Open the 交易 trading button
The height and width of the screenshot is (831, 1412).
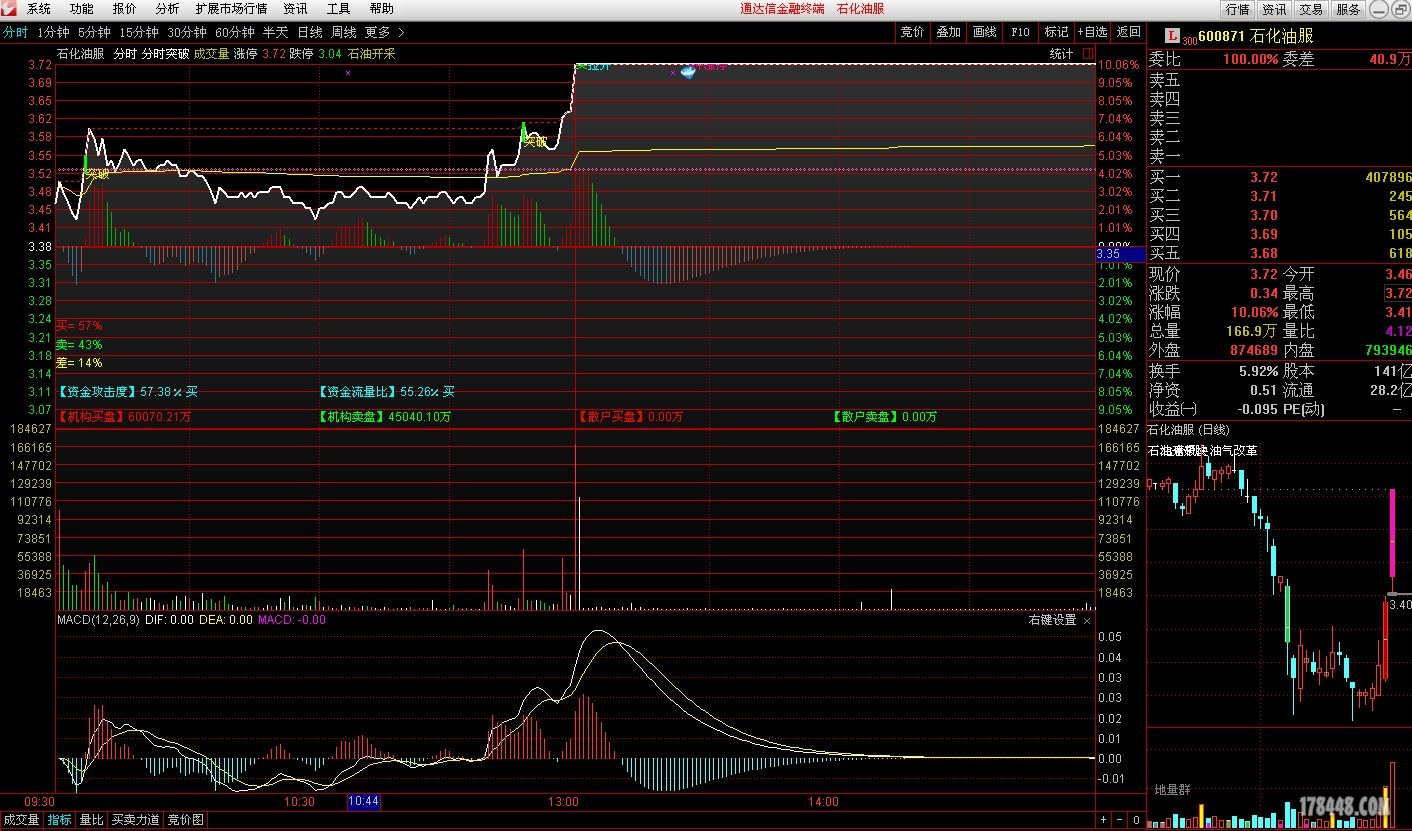tap(1311, 9)
